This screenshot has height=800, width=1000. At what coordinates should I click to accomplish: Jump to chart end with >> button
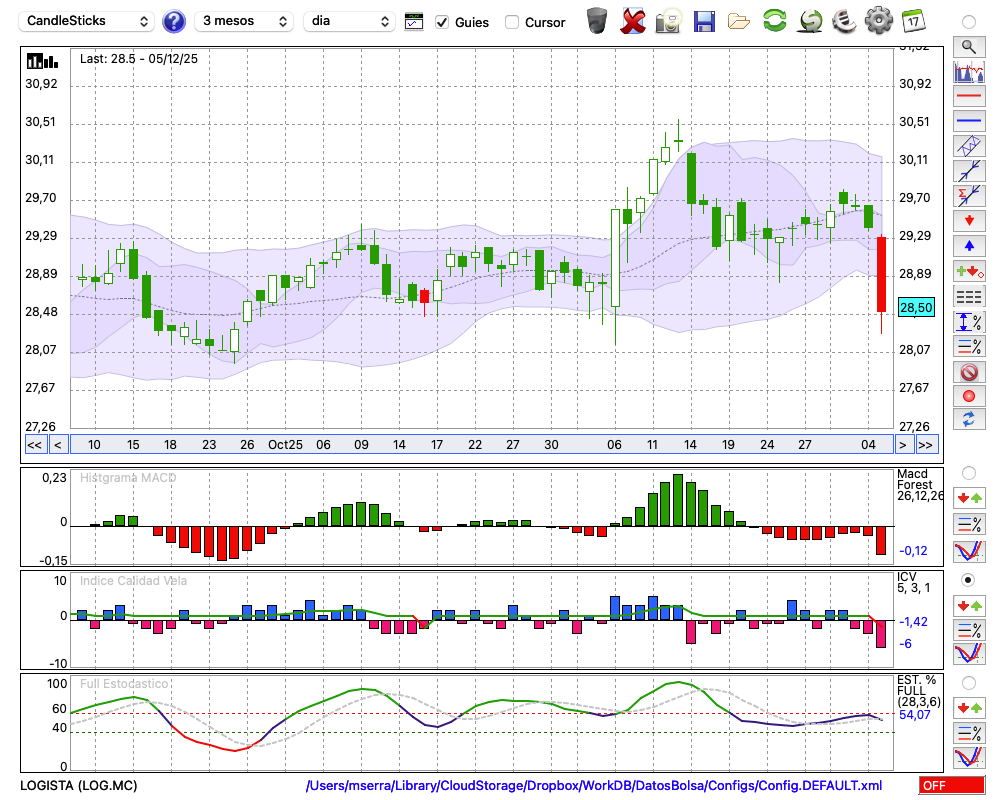(926, 445)
